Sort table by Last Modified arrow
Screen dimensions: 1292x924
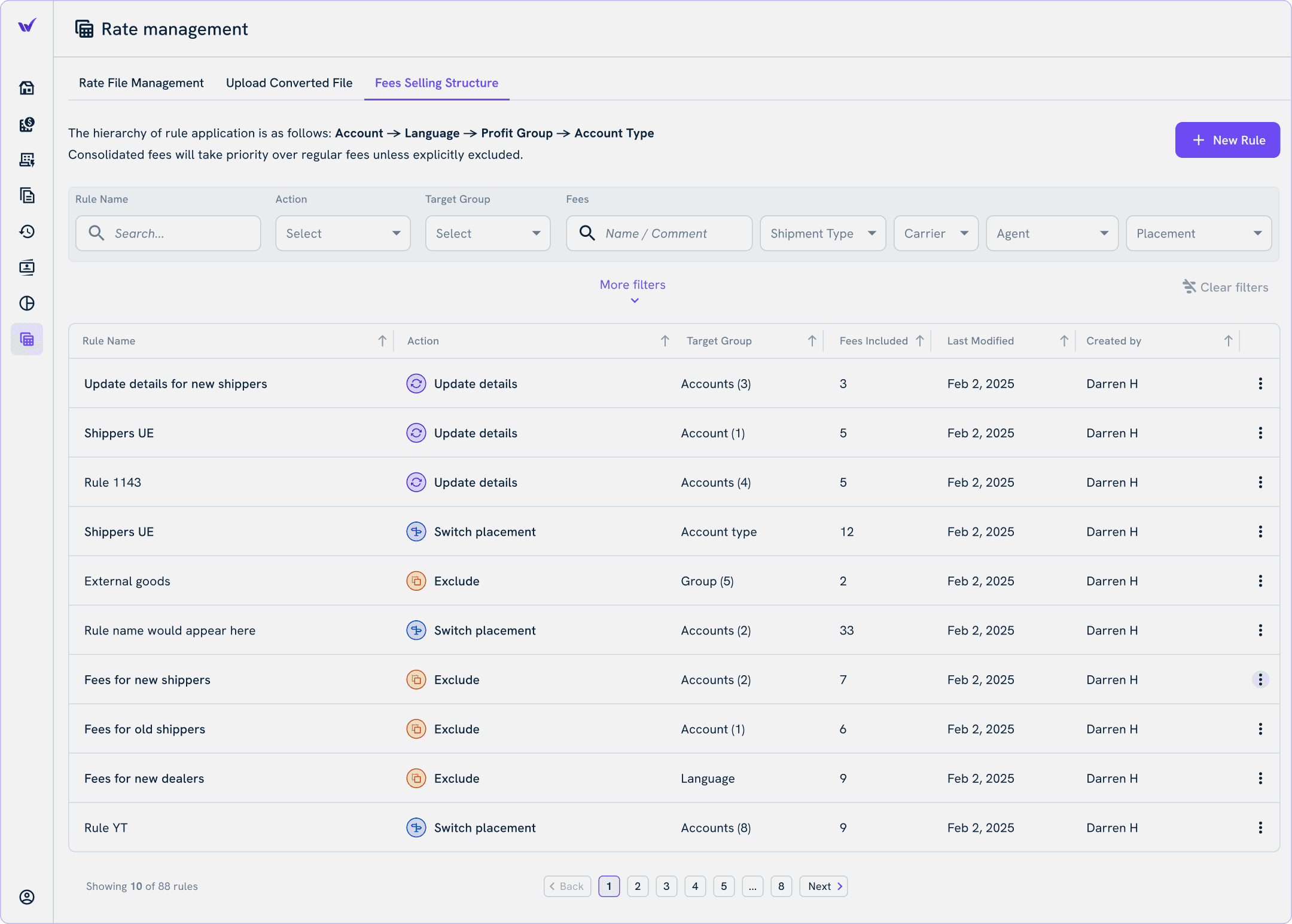pyautogui.click(x=1064, y=341)
